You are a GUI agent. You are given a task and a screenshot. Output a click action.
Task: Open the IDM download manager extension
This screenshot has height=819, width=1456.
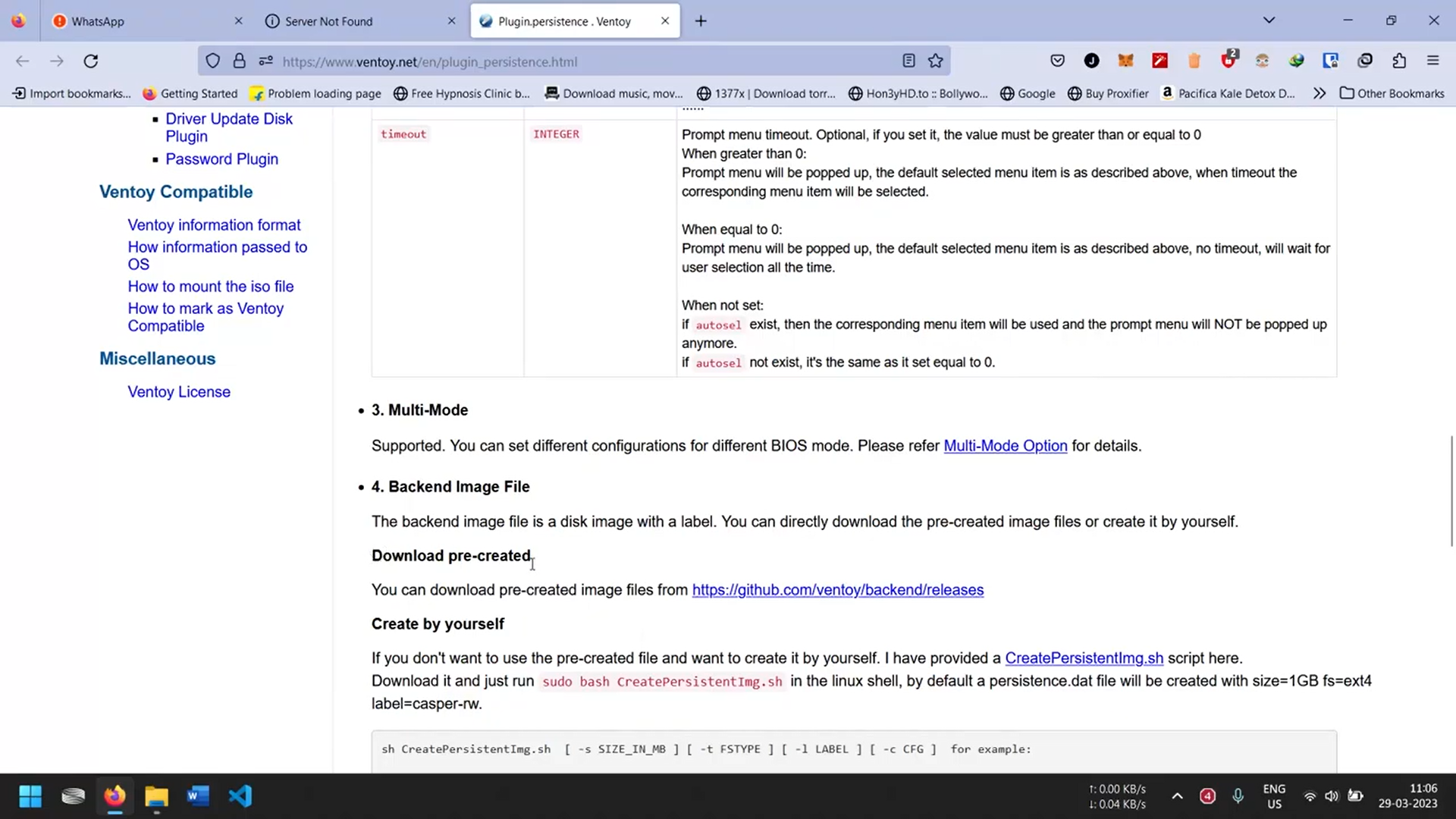click(x=1297, y=60)
